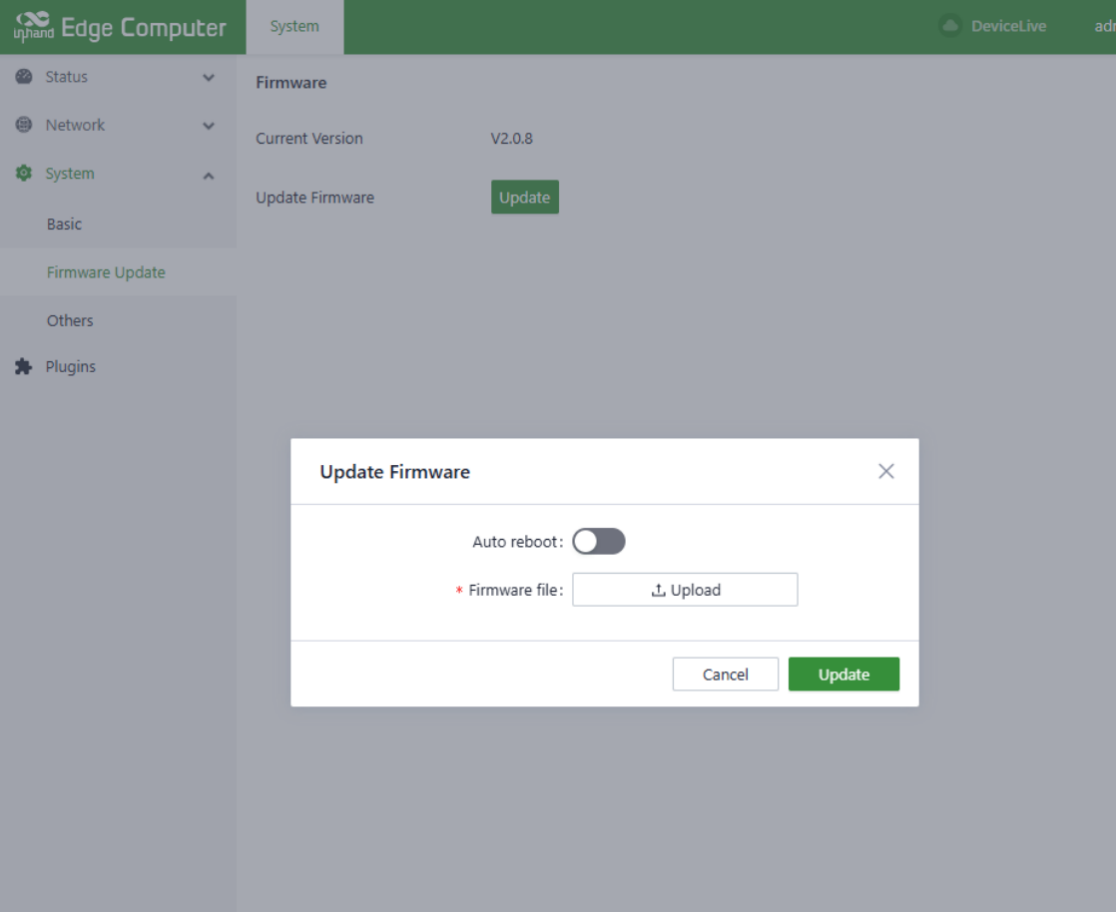1116x912 pixels.
Task: Expand the Status section chevron
Action: click(x=208, y=77)
